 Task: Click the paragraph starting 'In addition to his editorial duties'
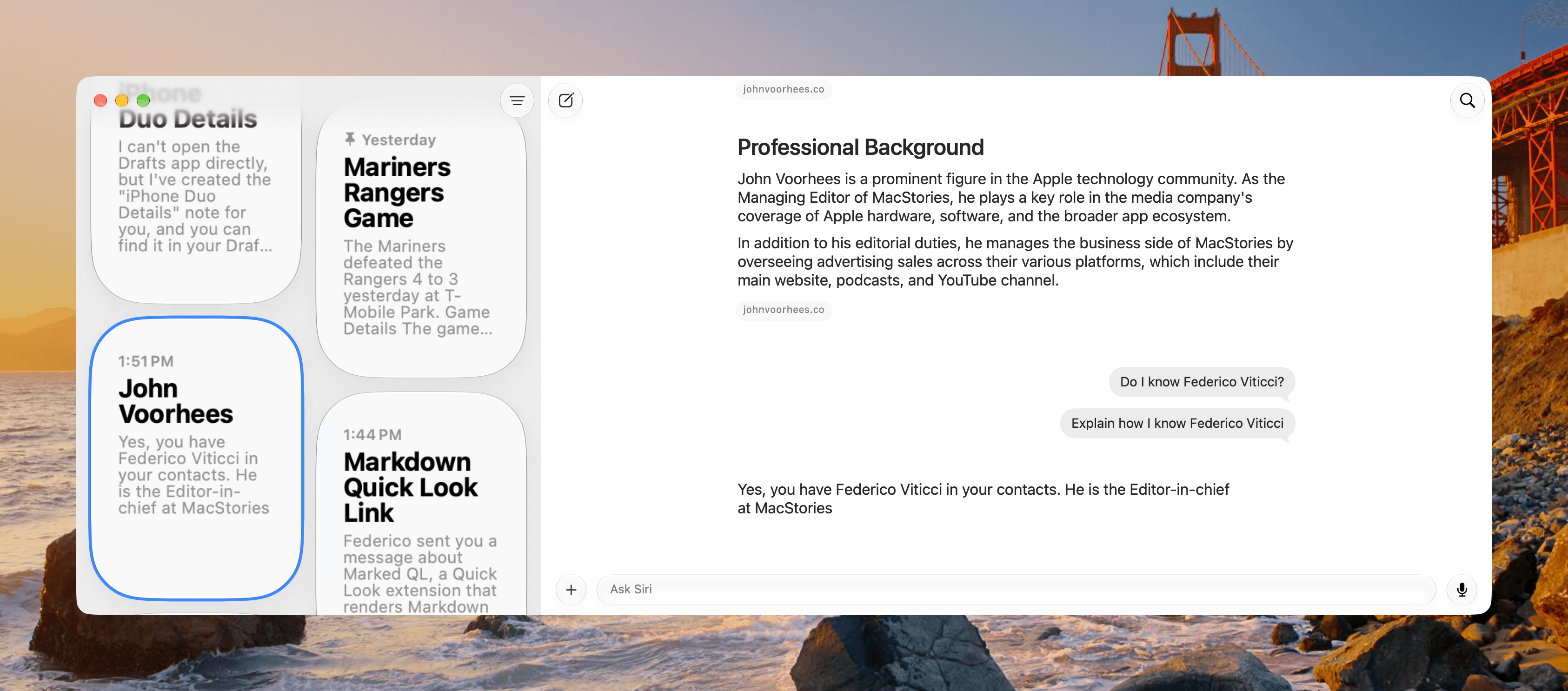1015,262
